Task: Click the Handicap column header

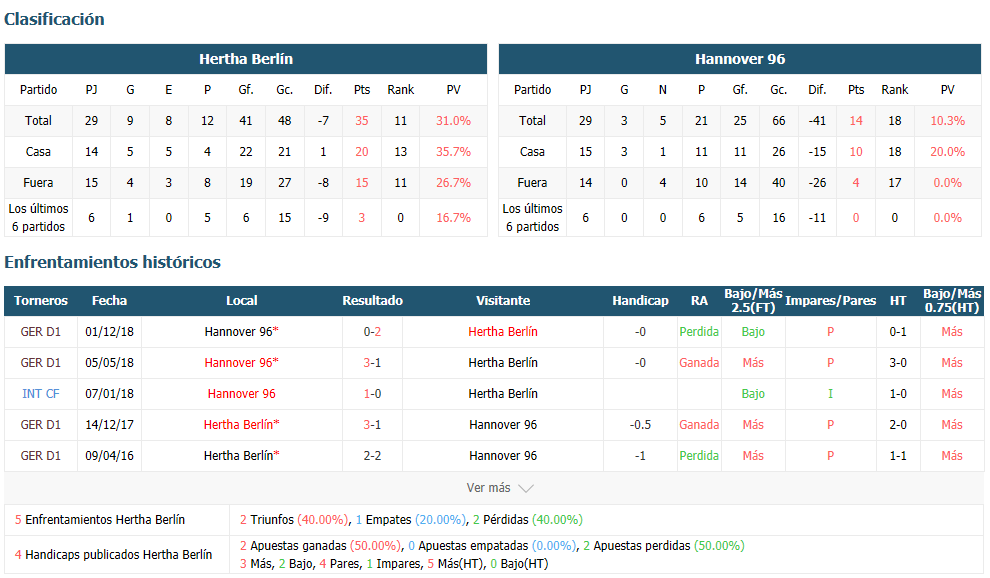Action: 640,301
